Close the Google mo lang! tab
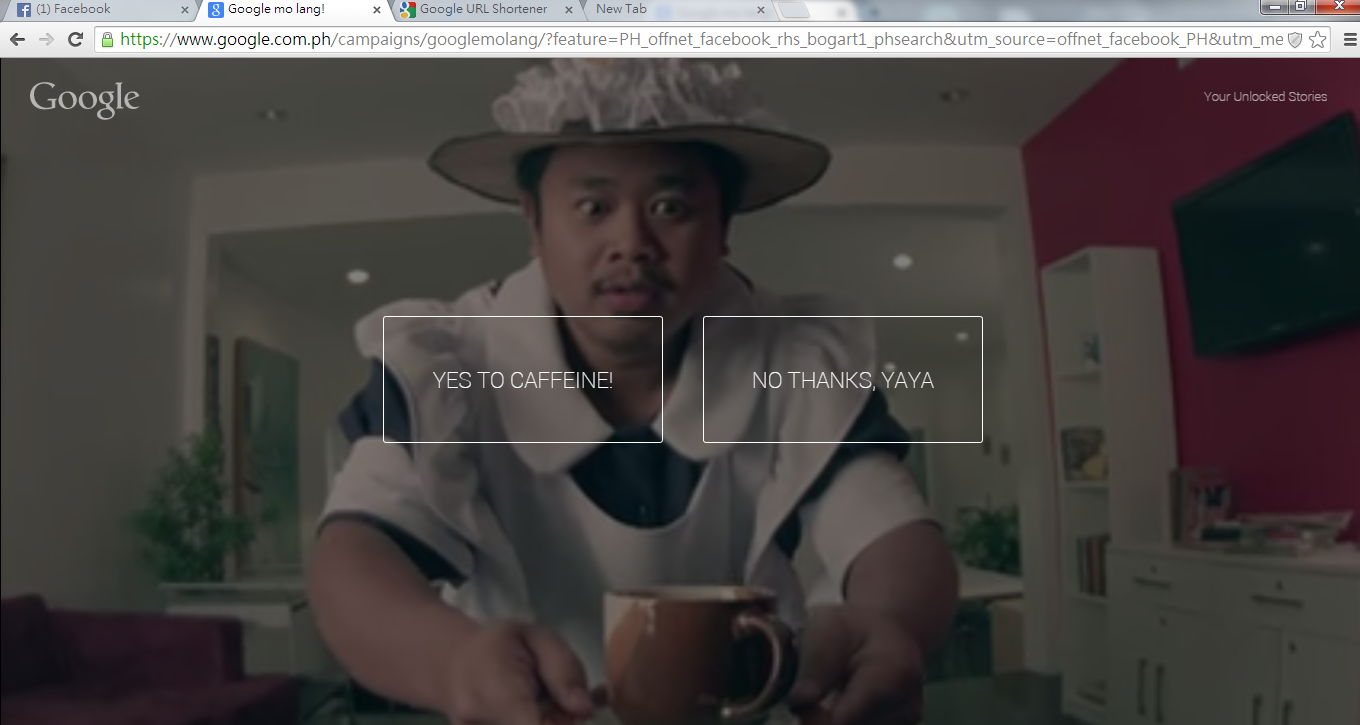 [x=376, y=10]
